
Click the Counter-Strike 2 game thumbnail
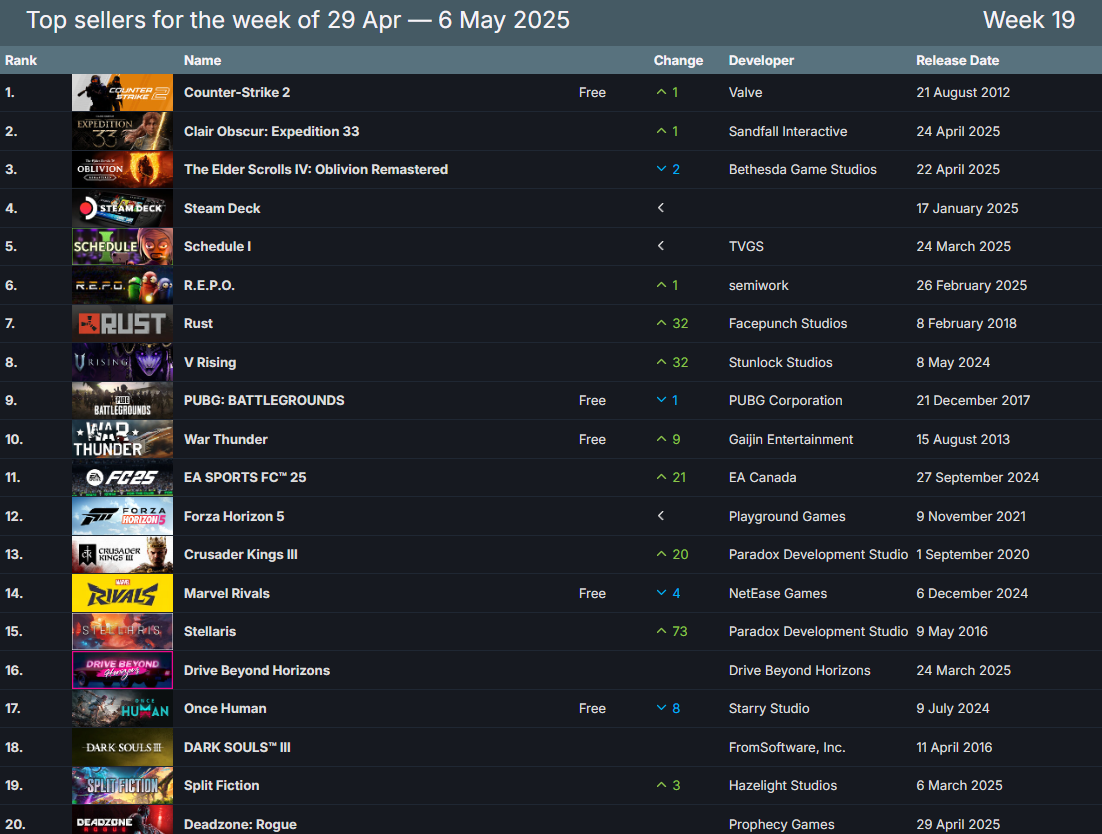click(x=122, y=93)
